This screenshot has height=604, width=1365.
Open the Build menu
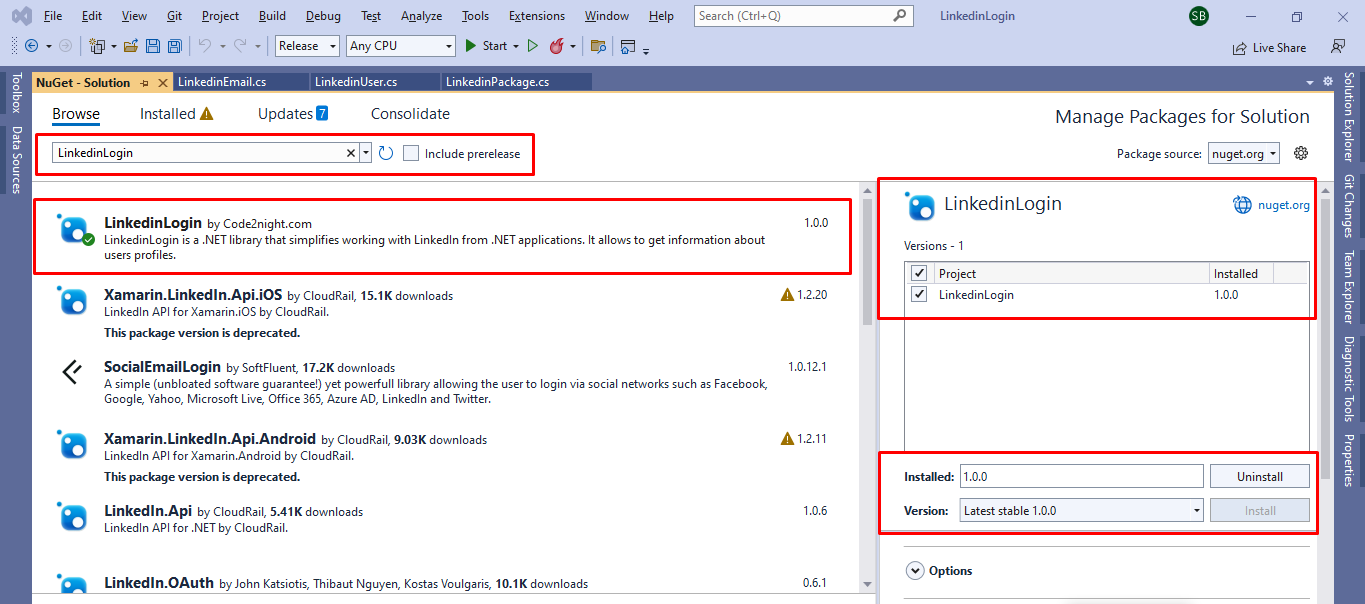click(272, 16)
